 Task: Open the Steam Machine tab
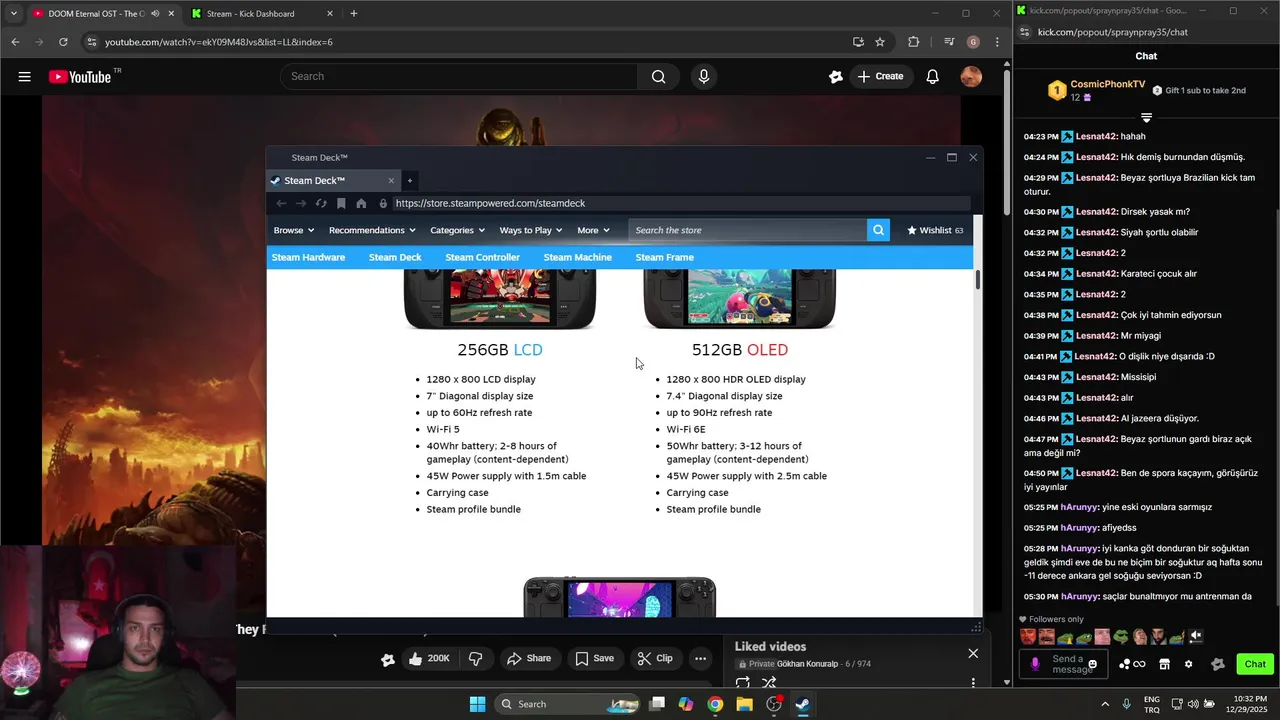click(x=577, y=257)
